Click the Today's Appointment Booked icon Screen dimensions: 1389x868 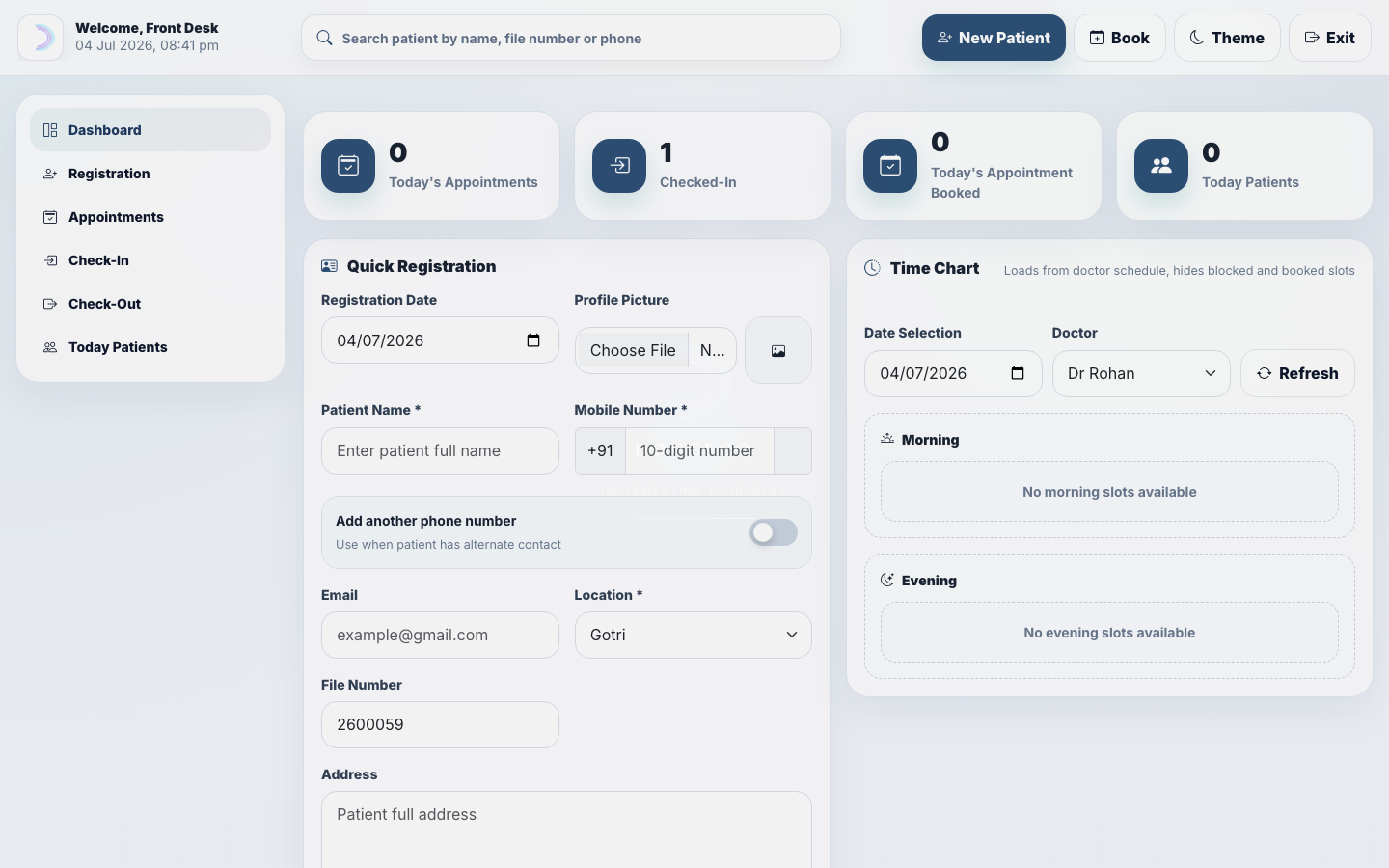(890, 166)
